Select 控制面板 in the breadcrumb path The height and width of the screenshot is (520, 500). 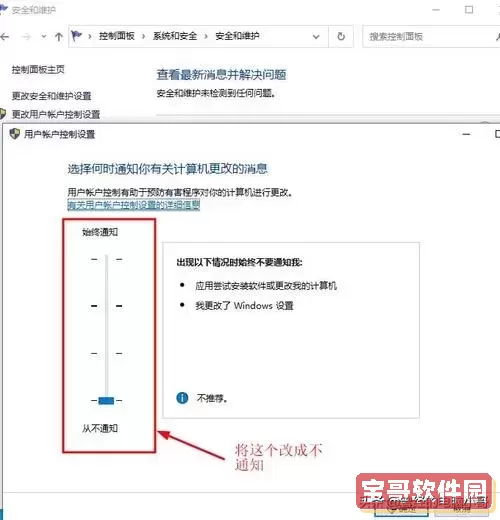tap(117, 36)
